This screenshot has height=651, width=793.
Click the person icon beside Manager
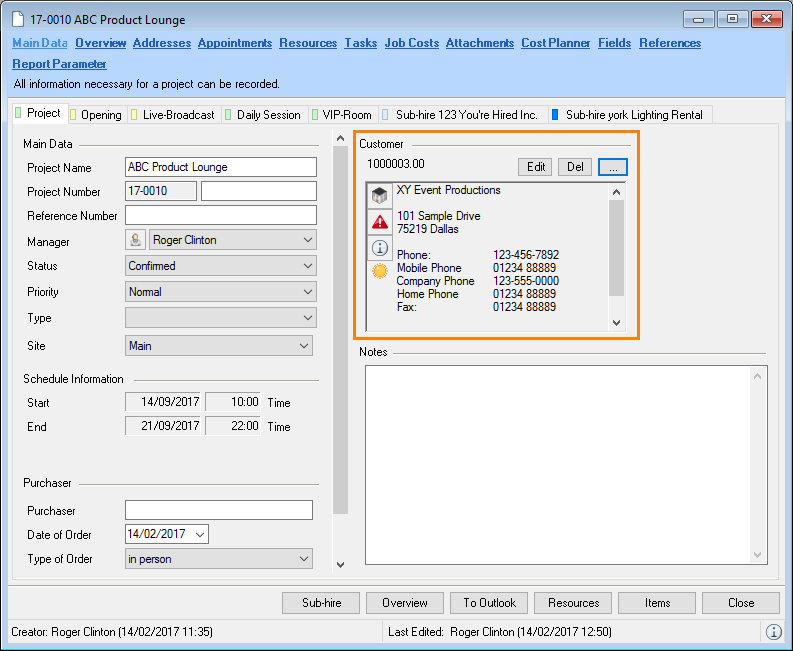pyautogui.click(x=136, y=240)
